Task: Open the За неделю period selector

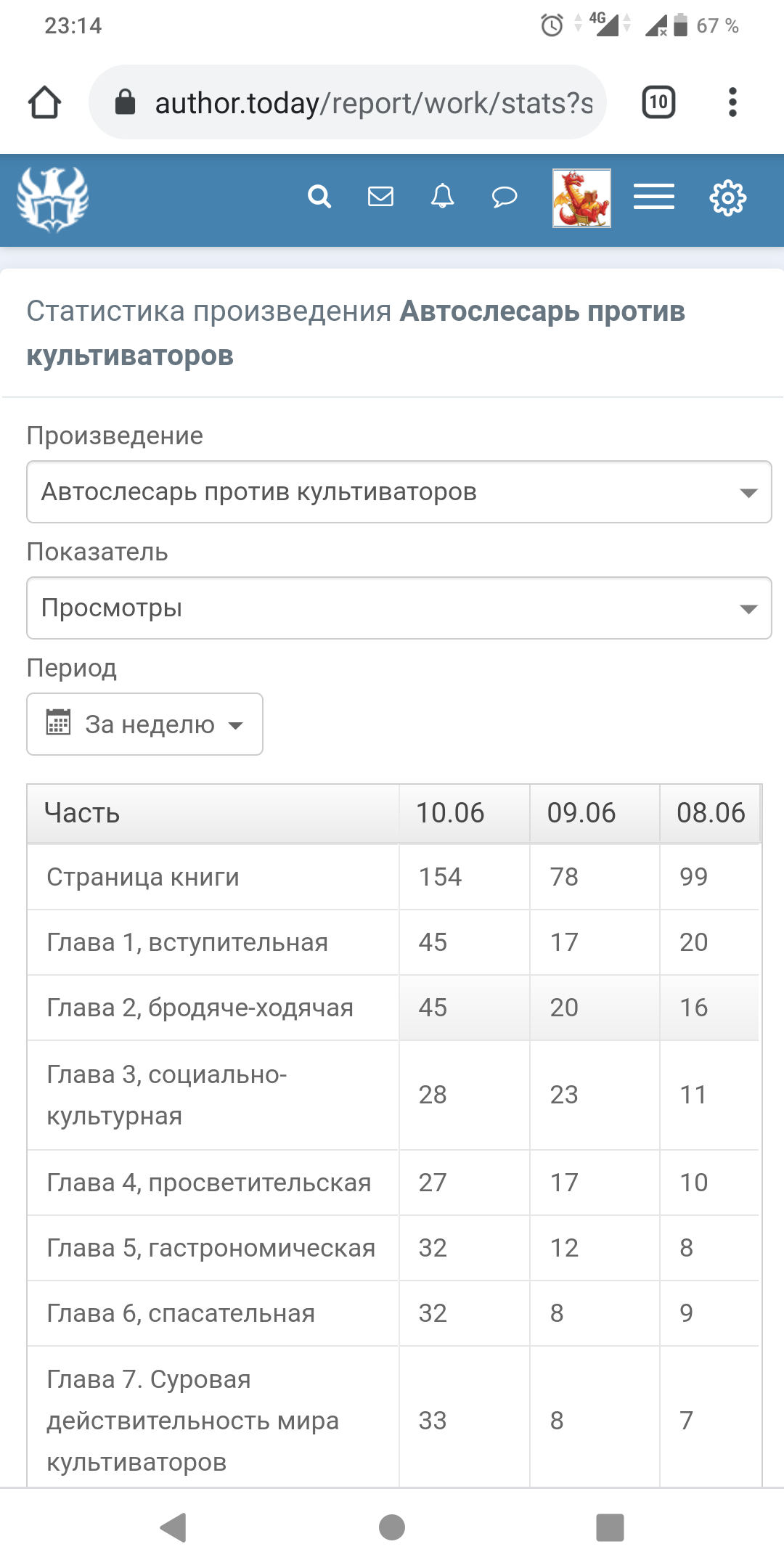Action: pyautogui.click(x=144, y=724)
